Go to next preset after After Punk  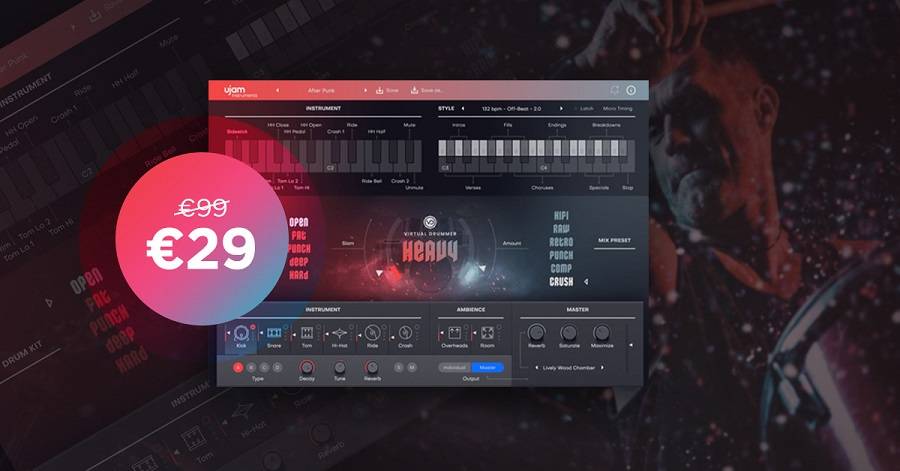(365, 90)
